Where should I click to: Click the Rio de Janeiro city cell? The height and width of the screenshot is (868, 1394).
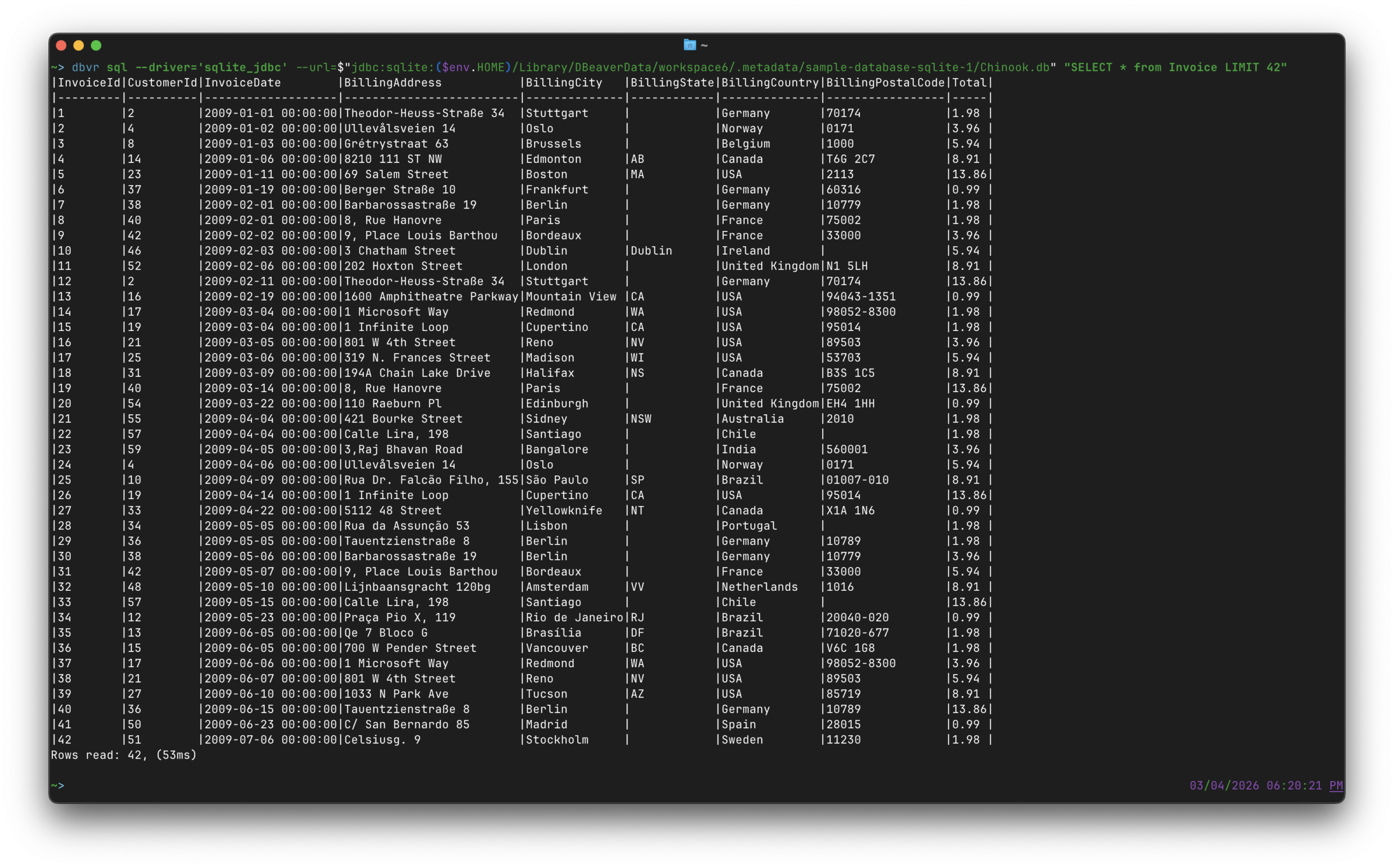coord(574,618)
